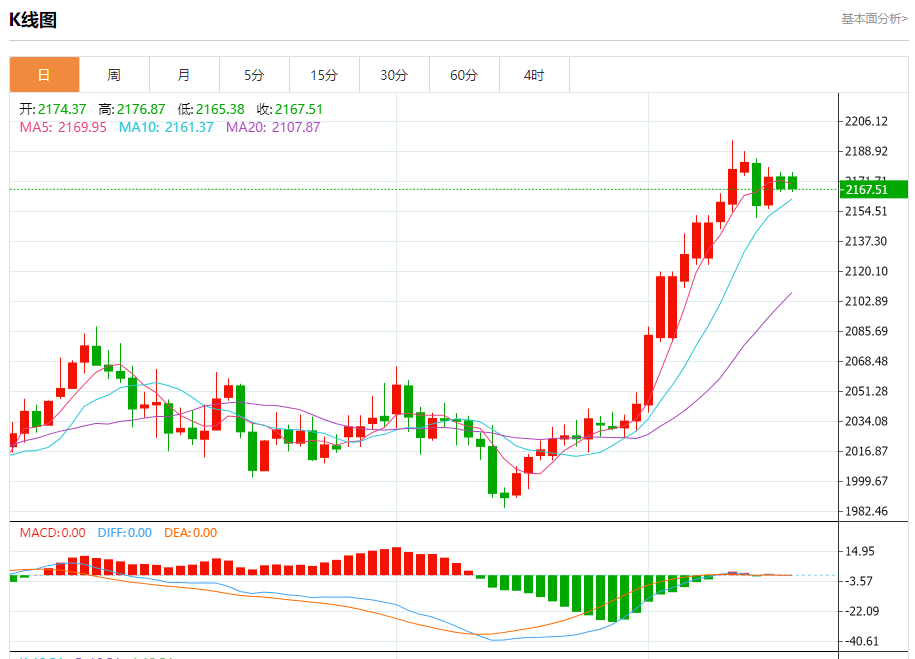Click the MA10: 2161.37 indicator label
Image resolution: width=915 pixels, height=659 pixels.
coord(166,127)
